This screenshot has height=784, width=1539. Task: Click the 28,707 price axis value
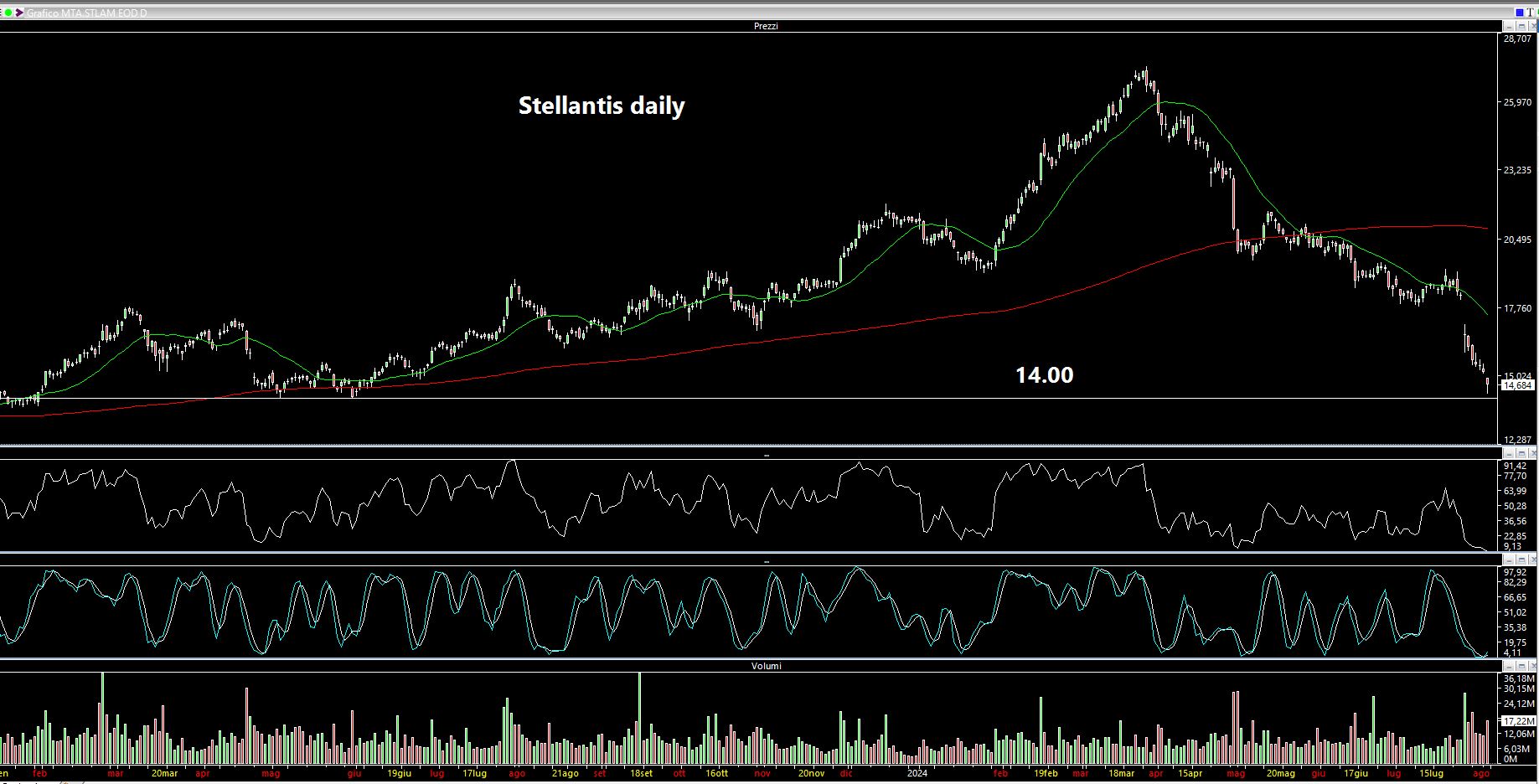pyautogui.click(x=1518, y=39)
